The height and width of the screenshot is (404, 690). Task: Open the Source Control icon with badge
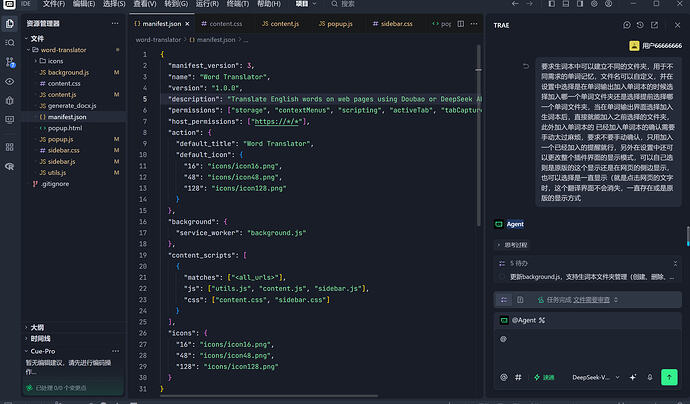tap(10, 62)
